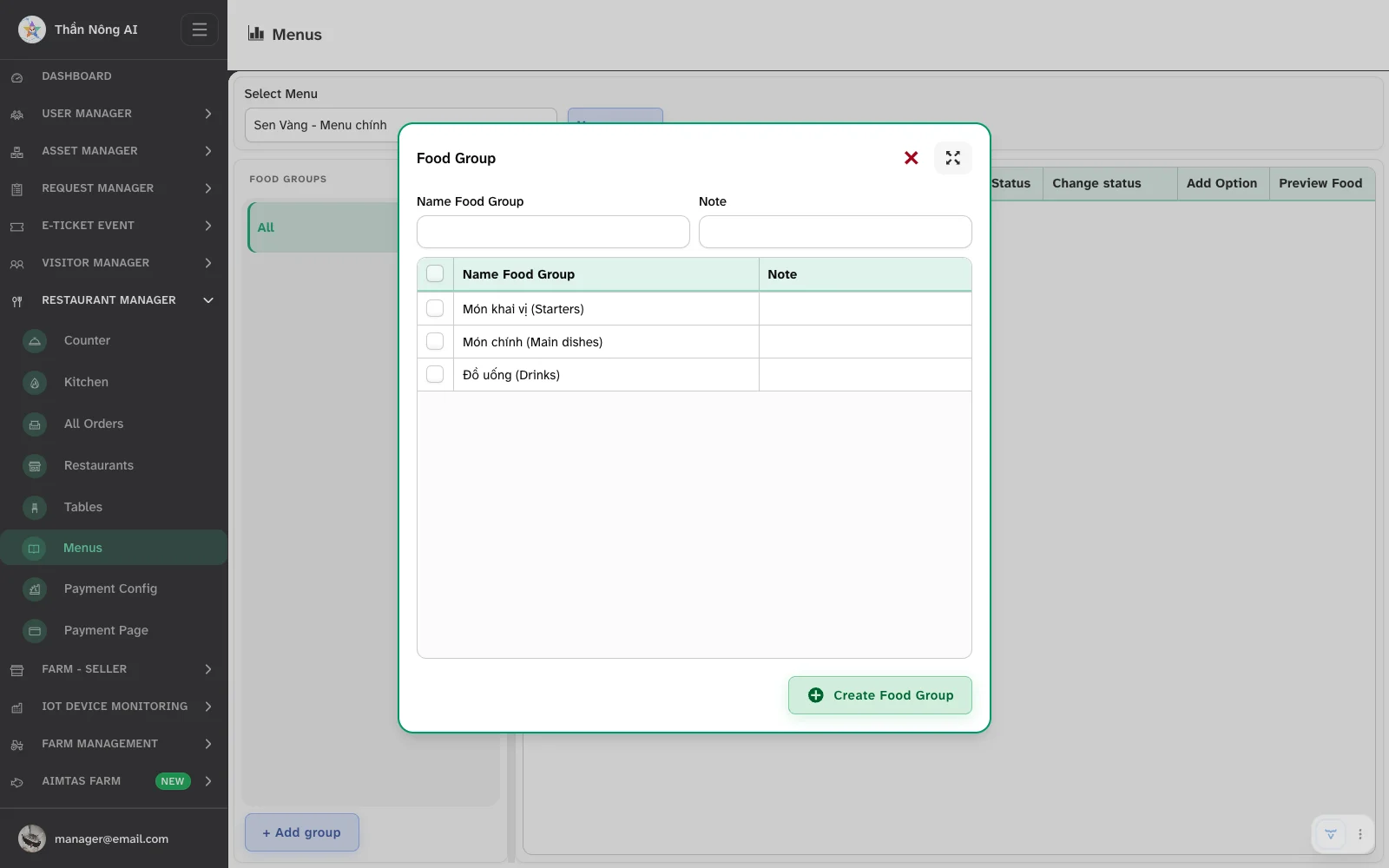Click the Asset Manager icon
The width and height of the screenshot is (1389, 868).
coord(16,152)
